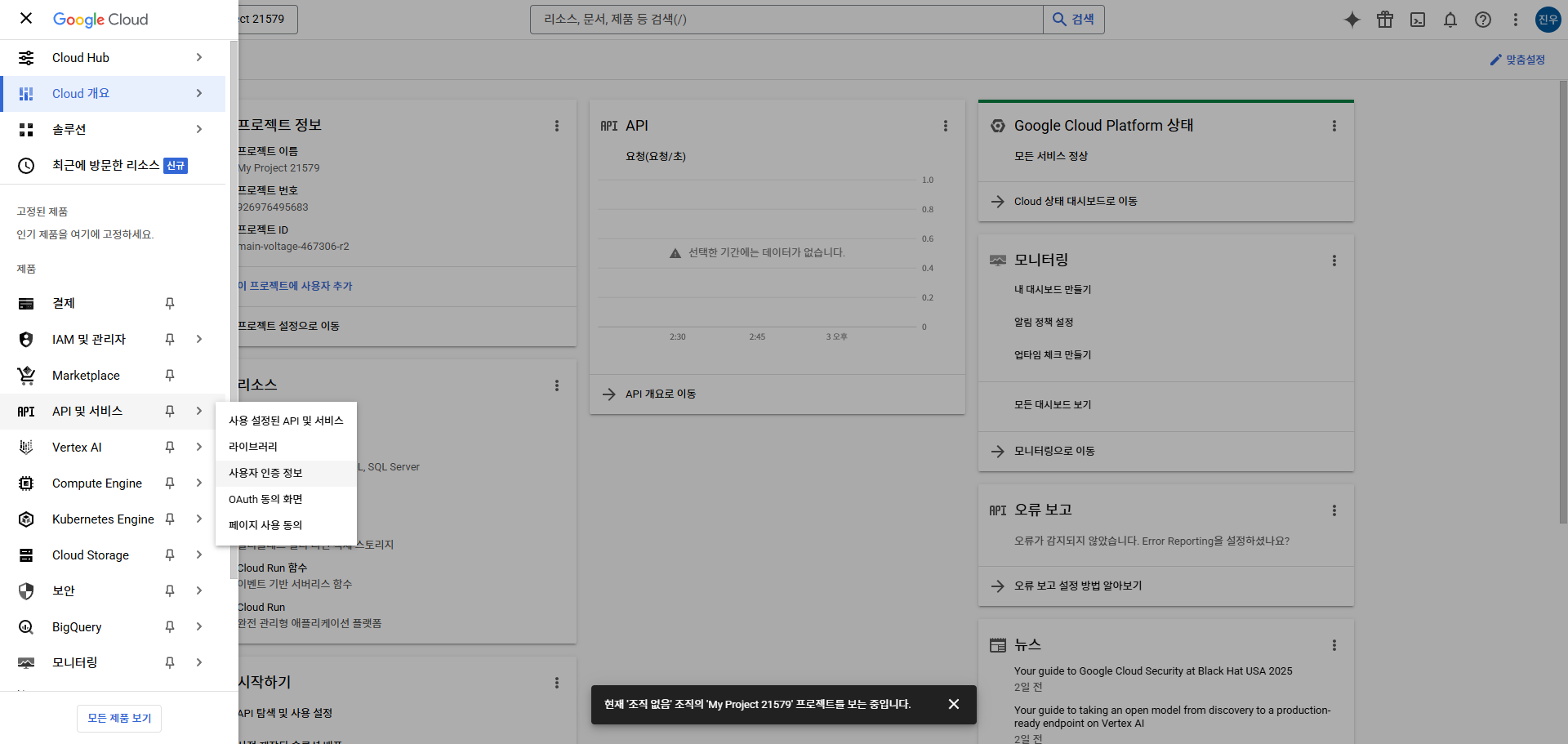Open the help question mark icon

[x=1483, y=20]
